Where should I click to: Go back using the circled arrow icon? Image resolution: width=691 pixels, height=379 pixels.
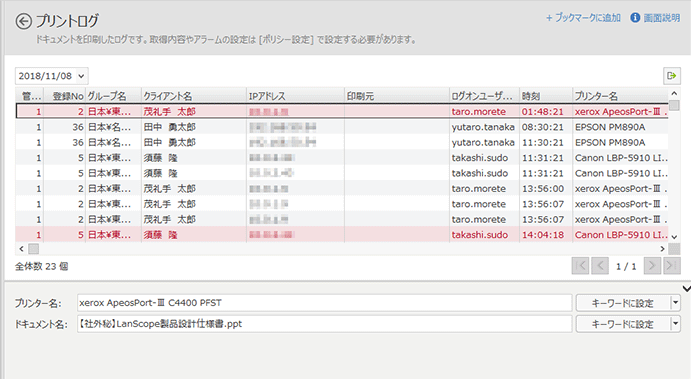tap(23, 21)
